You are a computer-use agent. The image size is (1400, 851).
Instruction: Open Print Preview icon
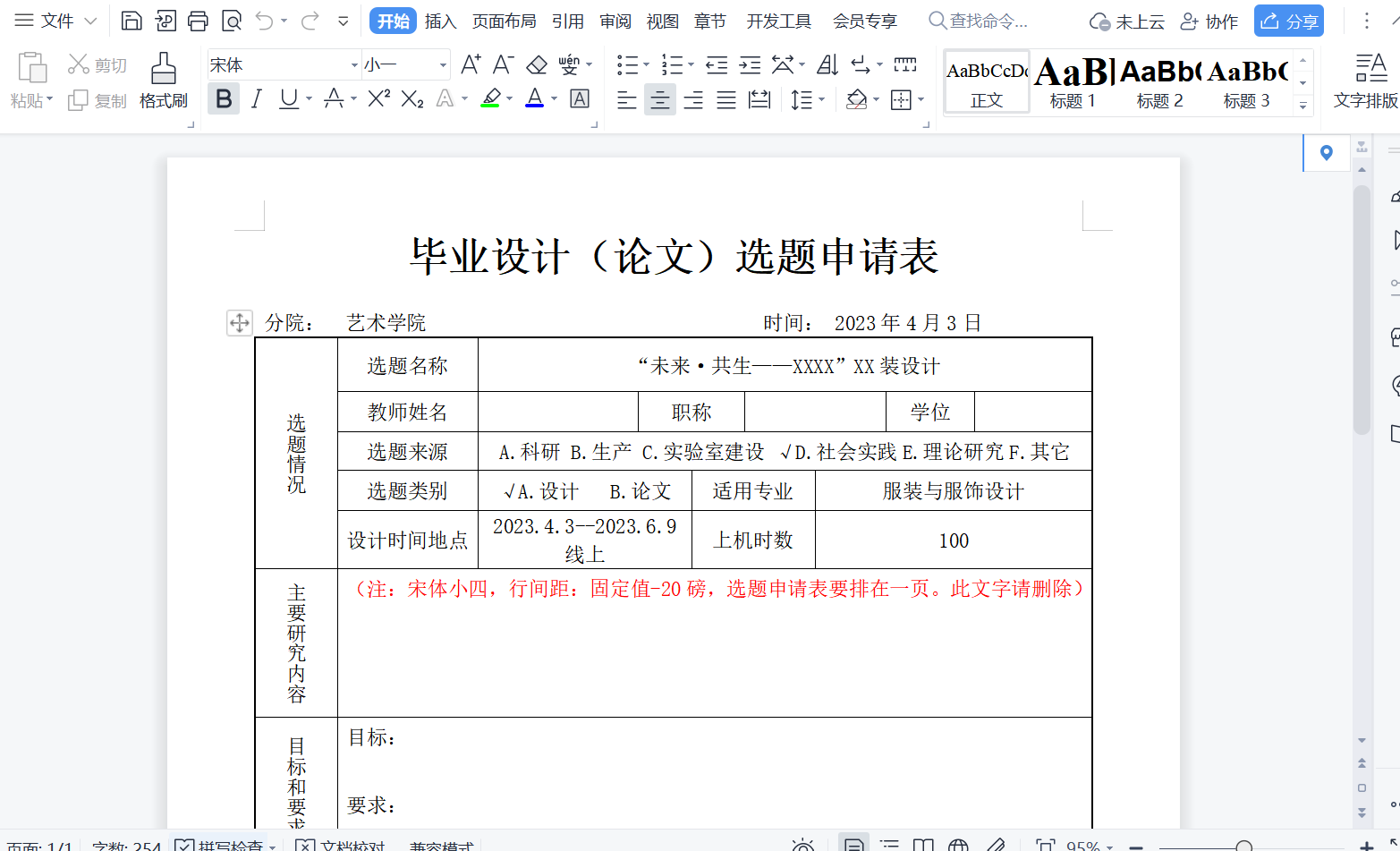point(231,21)
